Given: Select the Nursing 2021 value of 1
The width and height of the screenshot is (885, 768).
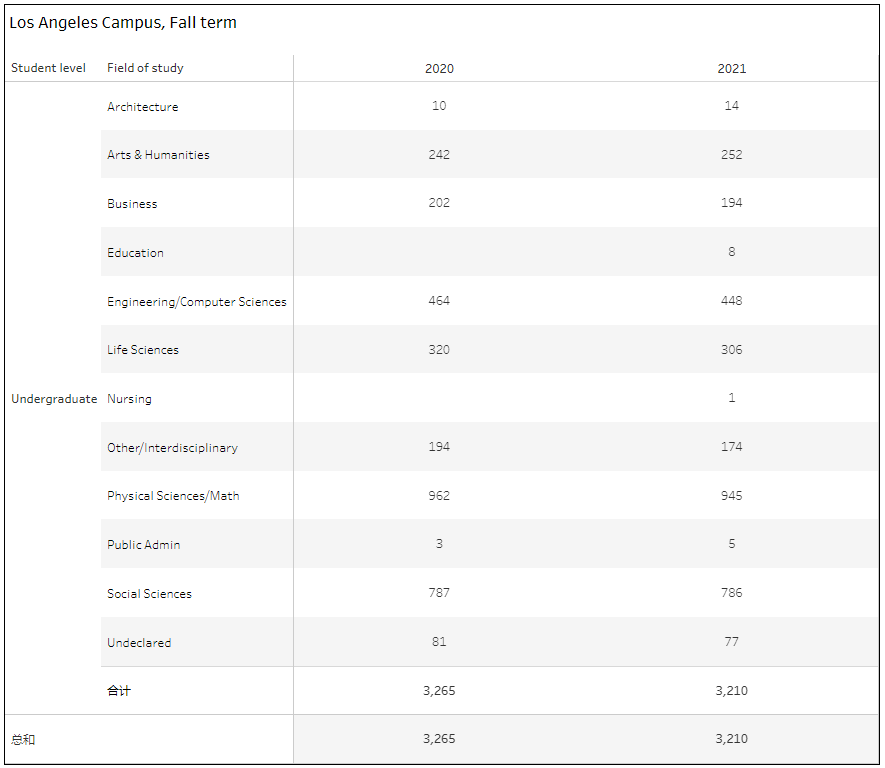Looking at the screenshot, I should (x=731, y=398).
